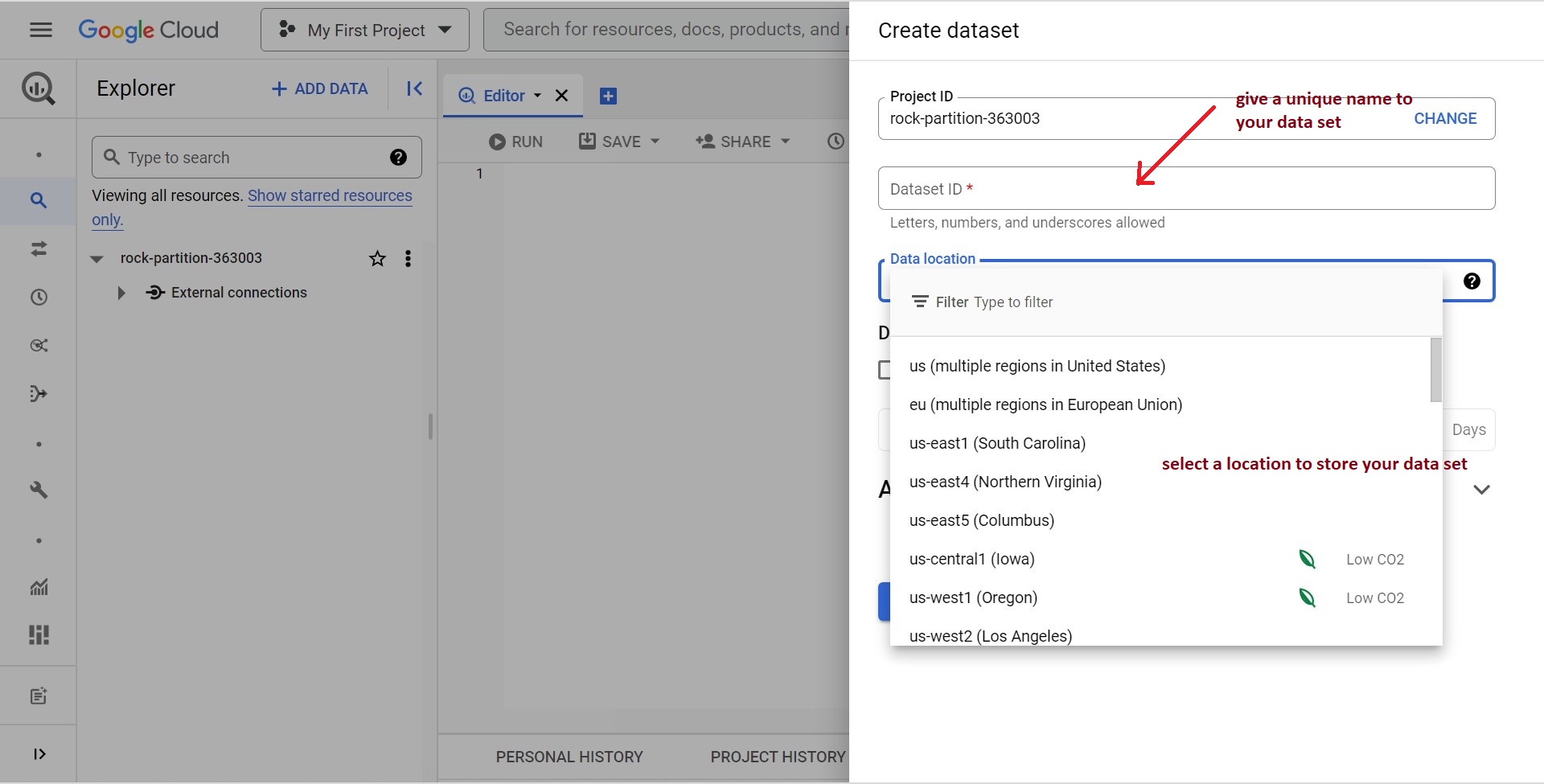This screenshot has width=1544, height=784.
Task: Switch to the PERSONAL HISTORY tab
Action: point(569,757)
